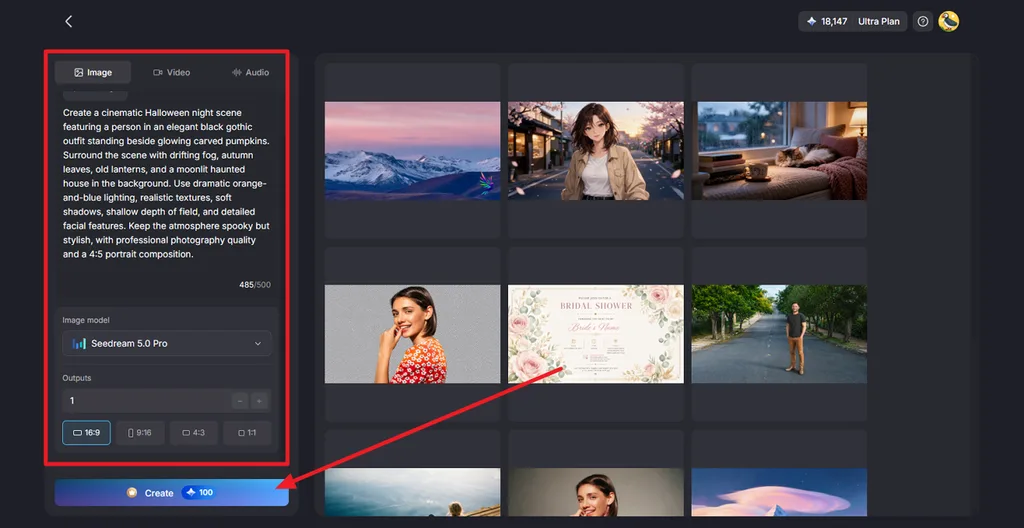
Task: Select the 16:9 aspect ratio
Action: coord(86,433)
